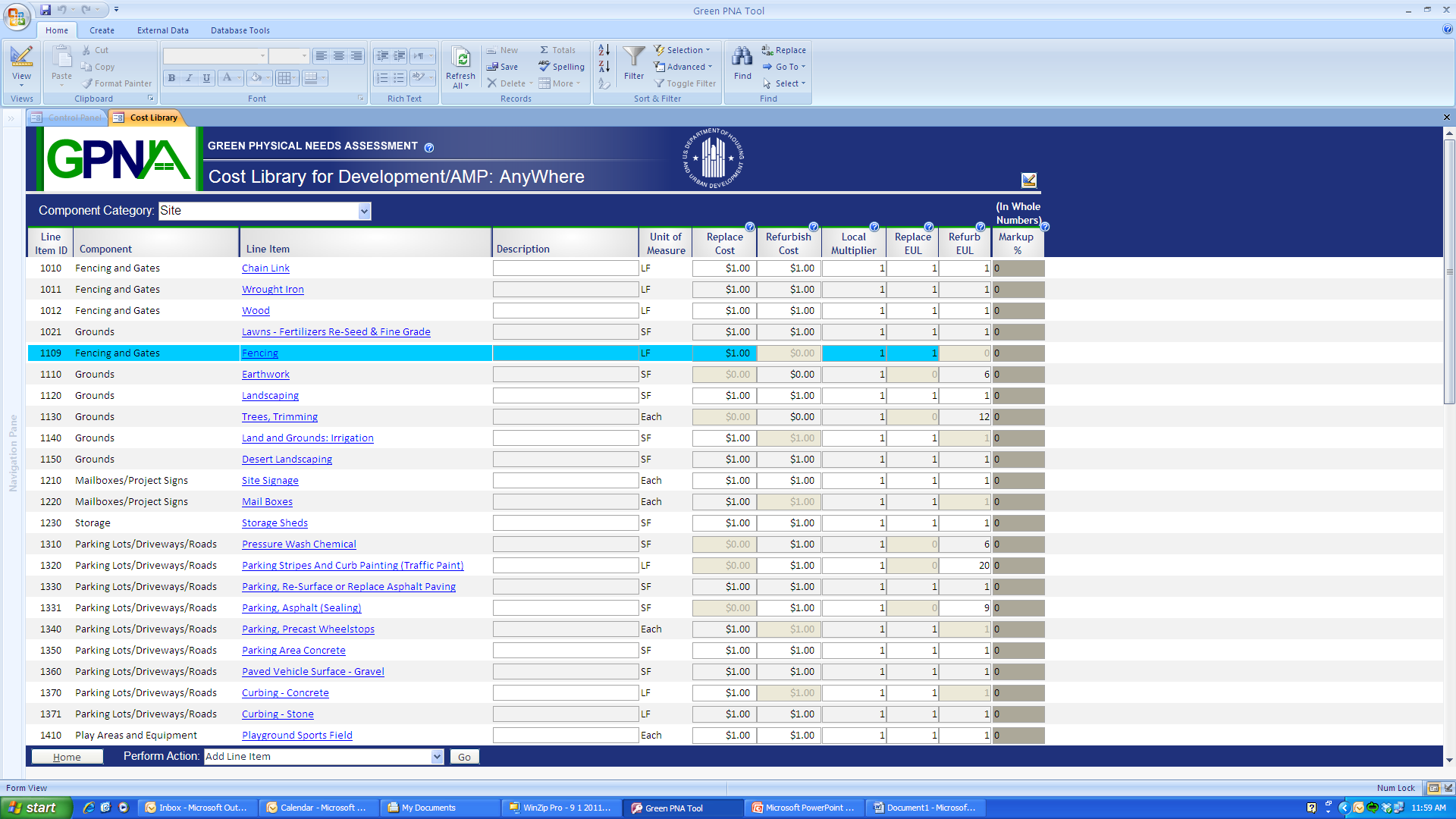Click Description field for Chain Link row

(x=565, y=268)
